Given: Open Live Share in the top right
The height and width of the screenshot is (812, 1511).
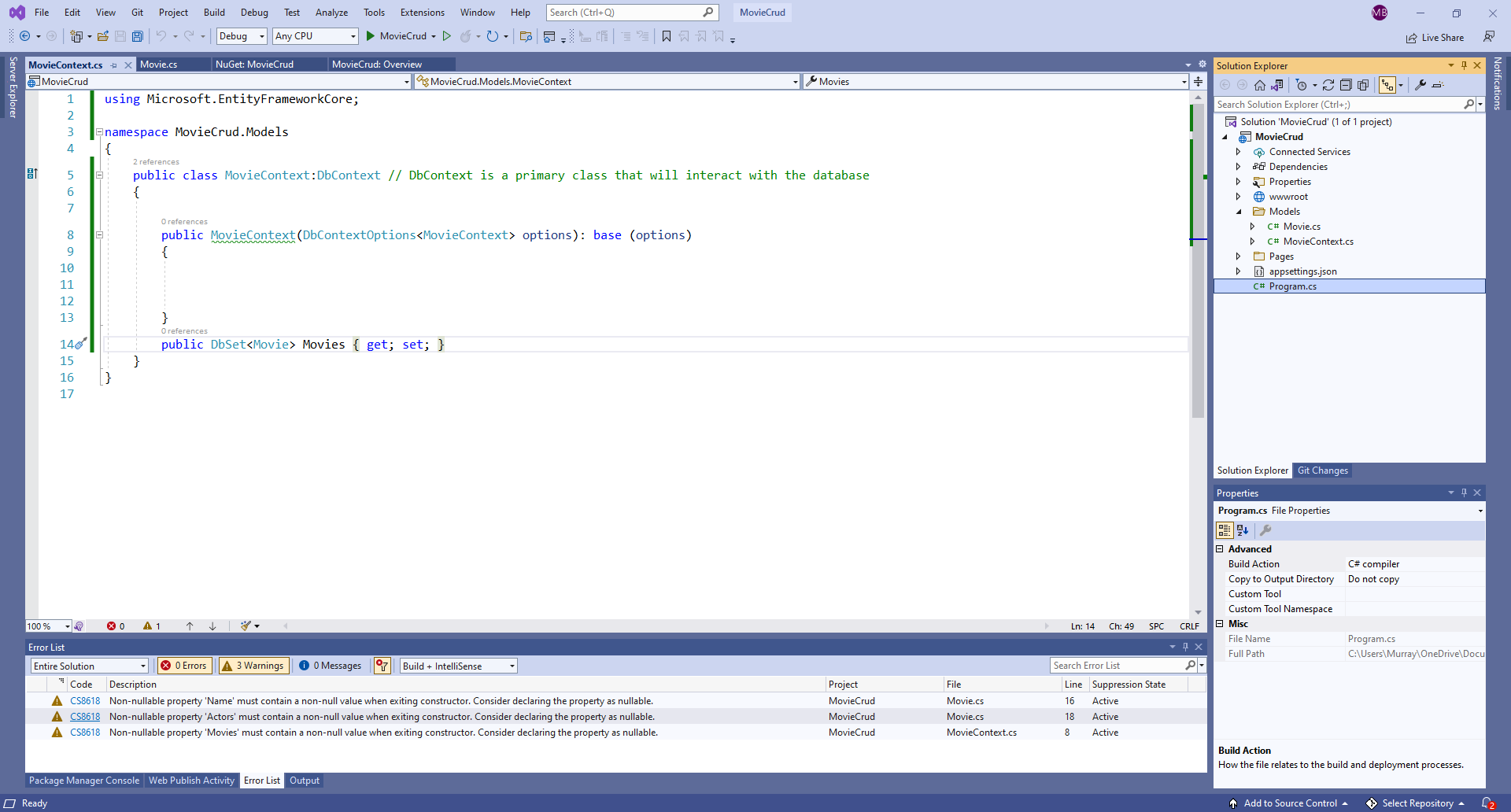Looking at the screenshot, I should tap(1435, 38).
